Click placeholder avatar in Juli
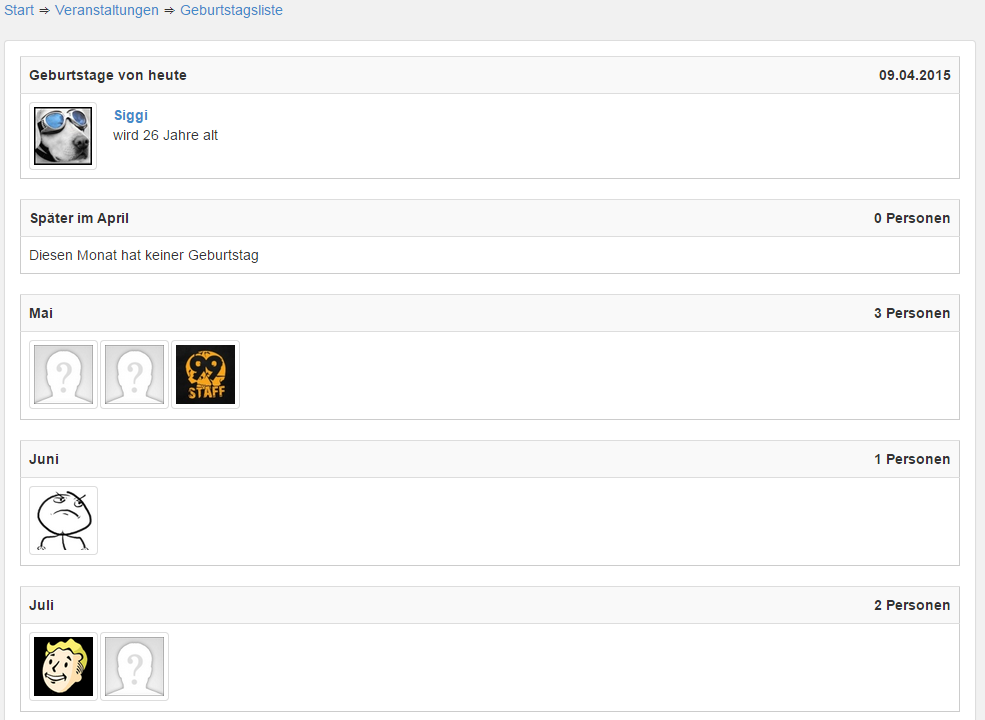The width and height of the screenshot is (985, 720). 134,667
